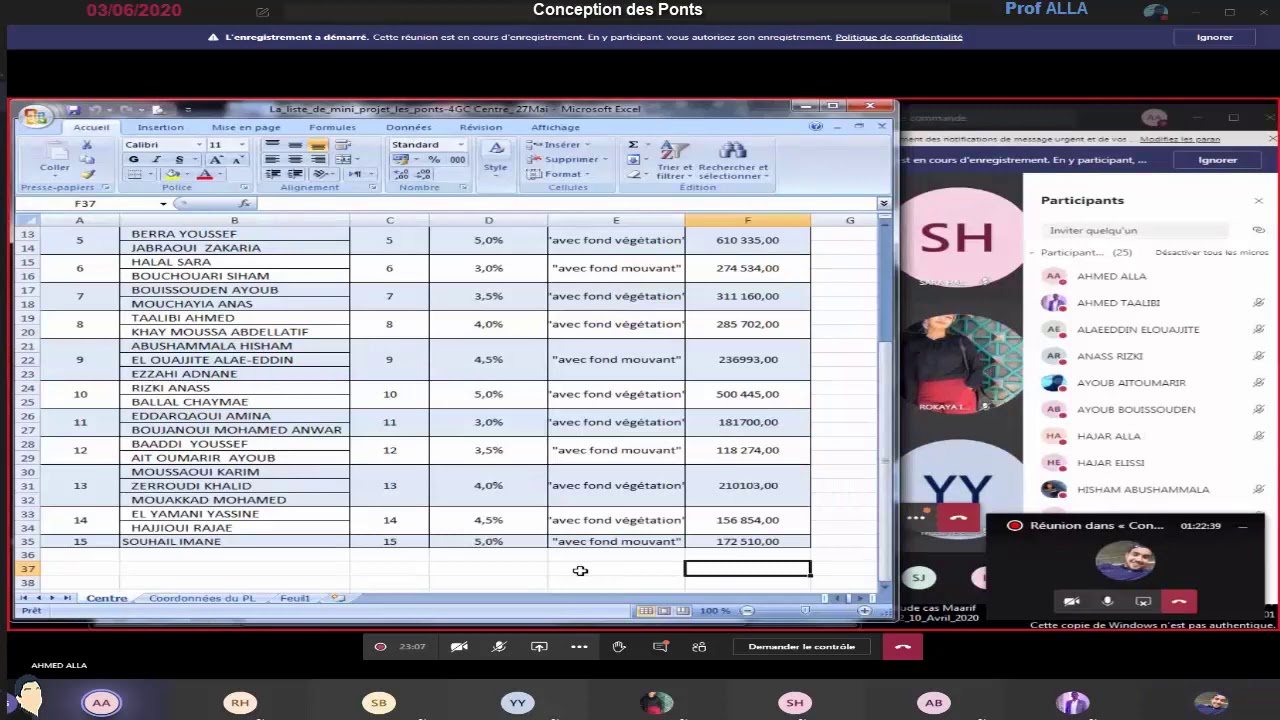1280x720 pixels.
Task: Click the share screen icon
Action: click(539, 647)
